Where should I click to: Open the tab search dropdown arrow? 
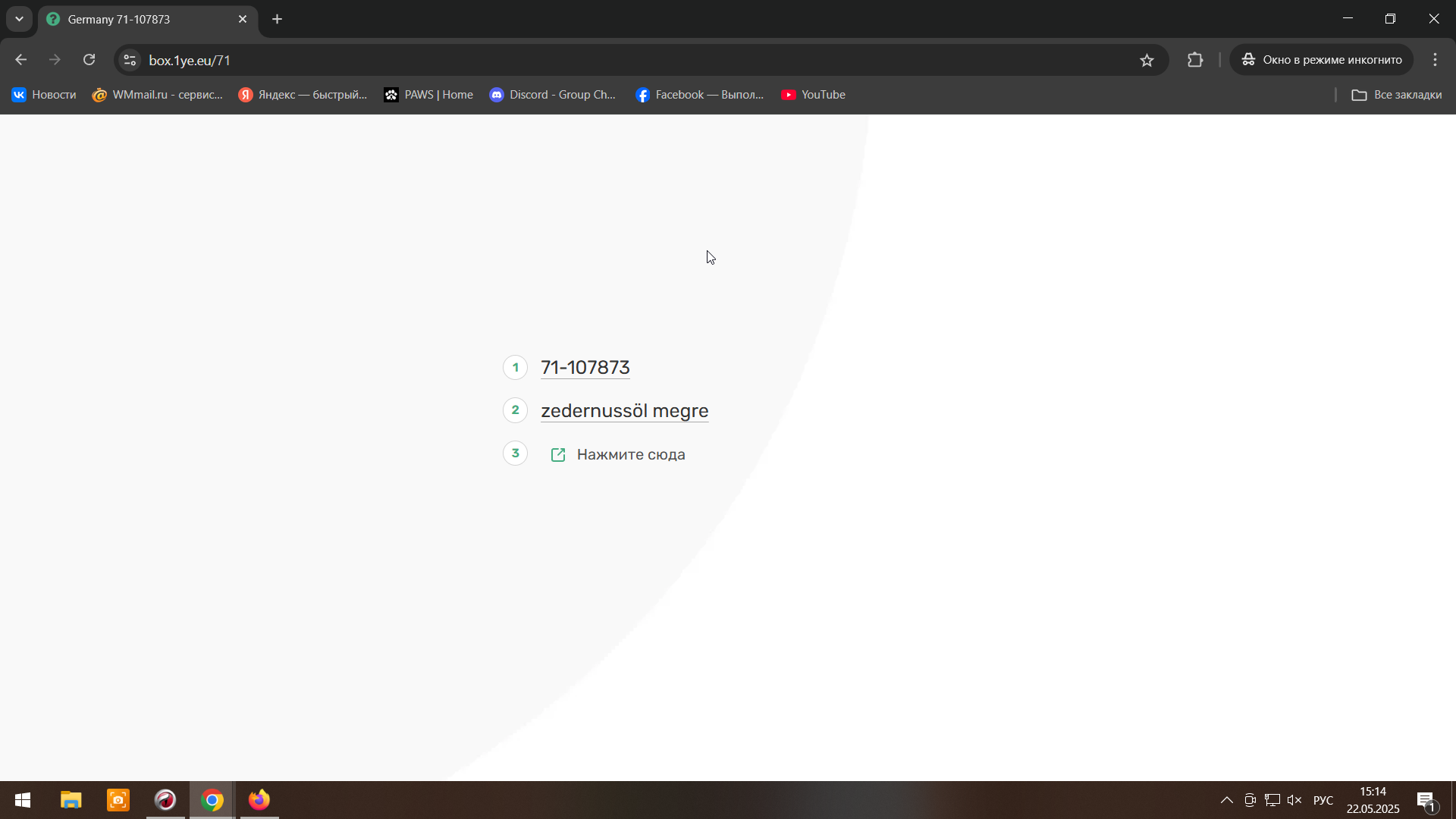coord(19,19)
